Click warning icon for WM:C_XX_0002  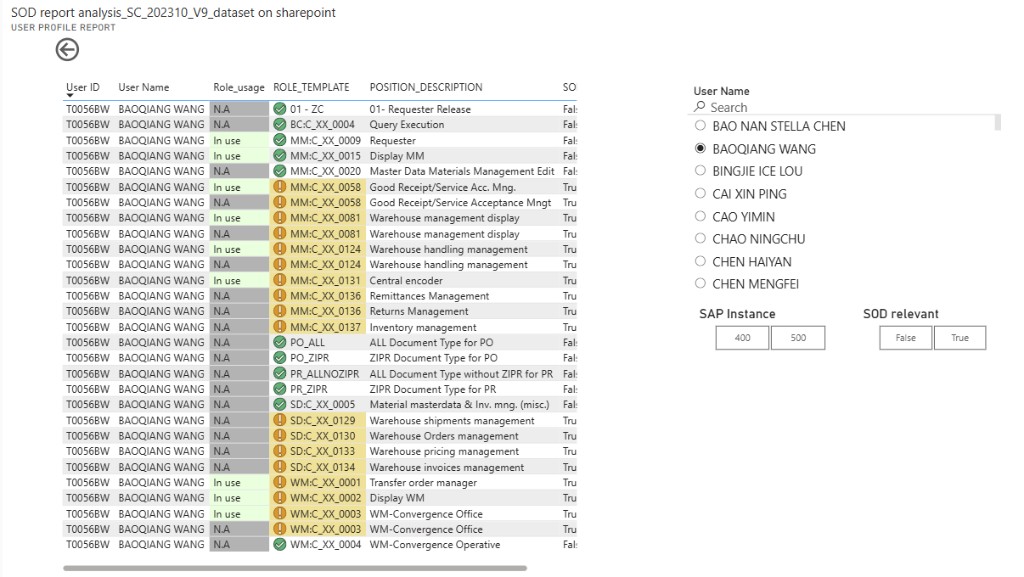(x=280, y=498)
